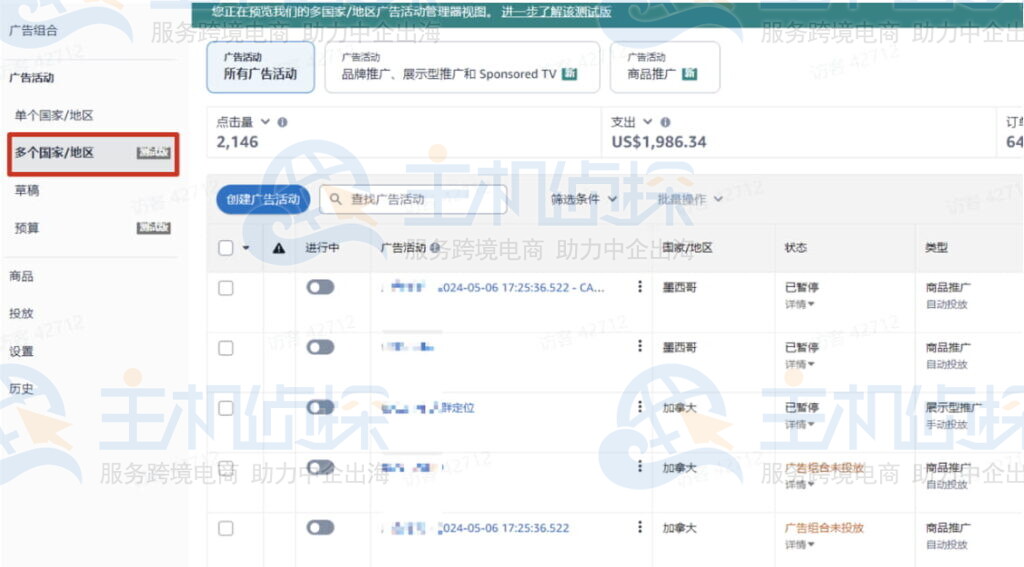Open dropdown arrow next to select-all checkbox
This screenshot has width=1024, height=567.
tap(246, 248)
